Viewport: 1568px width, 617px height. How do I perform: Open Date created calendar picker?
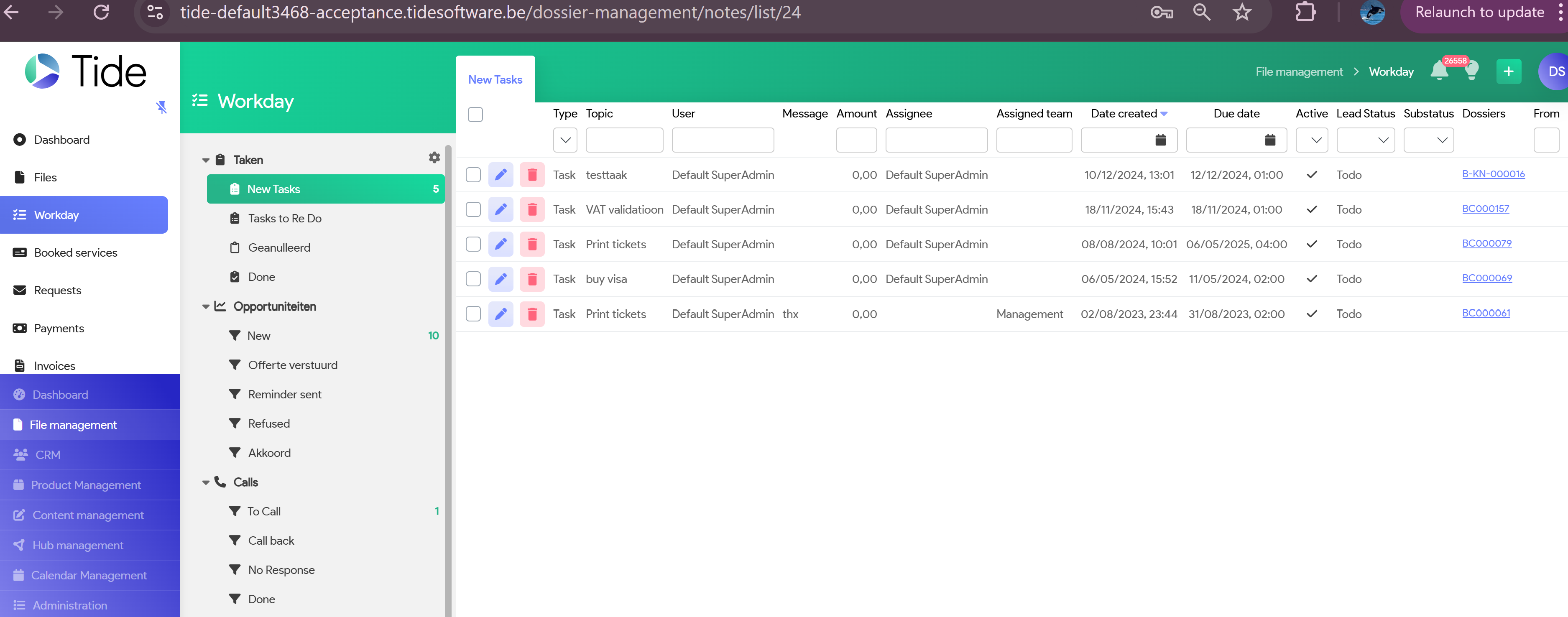click(1160, 140)
